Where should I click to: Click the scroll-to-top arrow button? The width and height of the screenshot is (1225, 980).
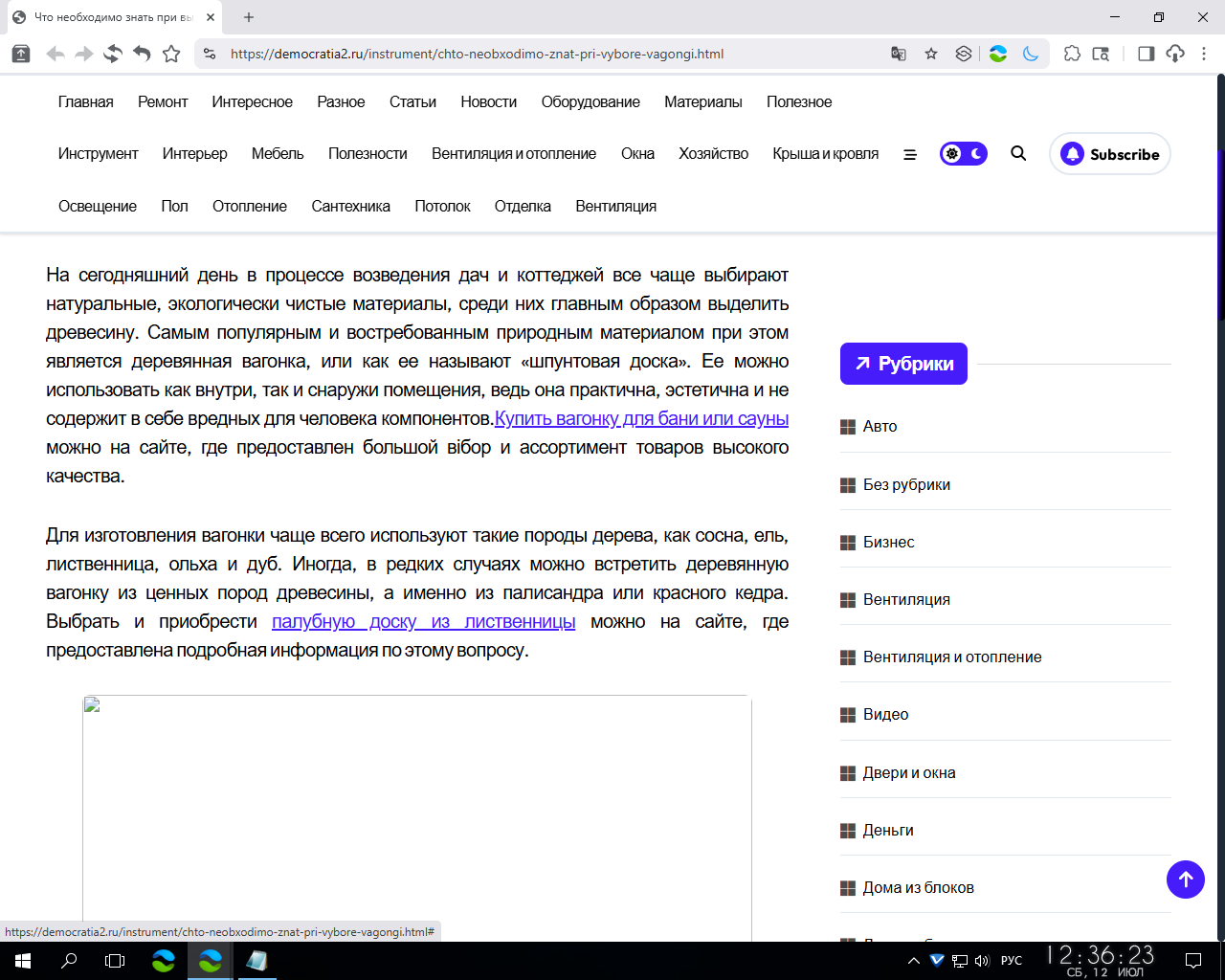click(x=1186, y=880)
